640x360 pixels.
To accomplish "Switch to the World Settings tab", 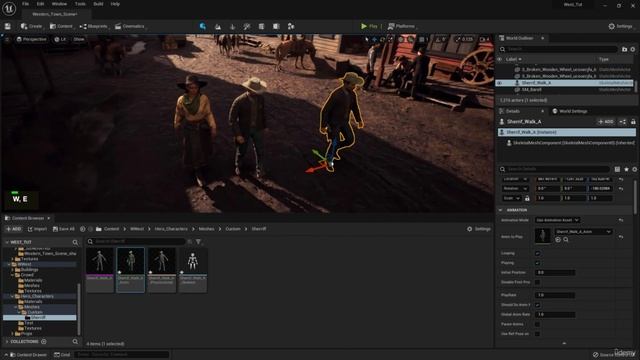I will 570,111.
